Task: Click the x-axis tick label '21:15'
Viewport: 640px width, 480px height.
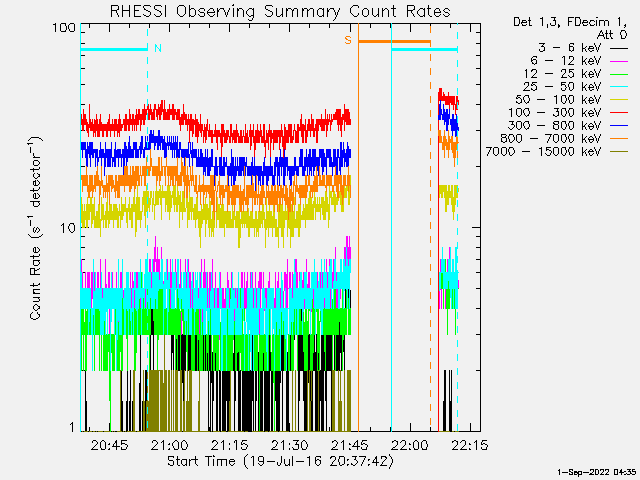Action: tap(229, 445)
